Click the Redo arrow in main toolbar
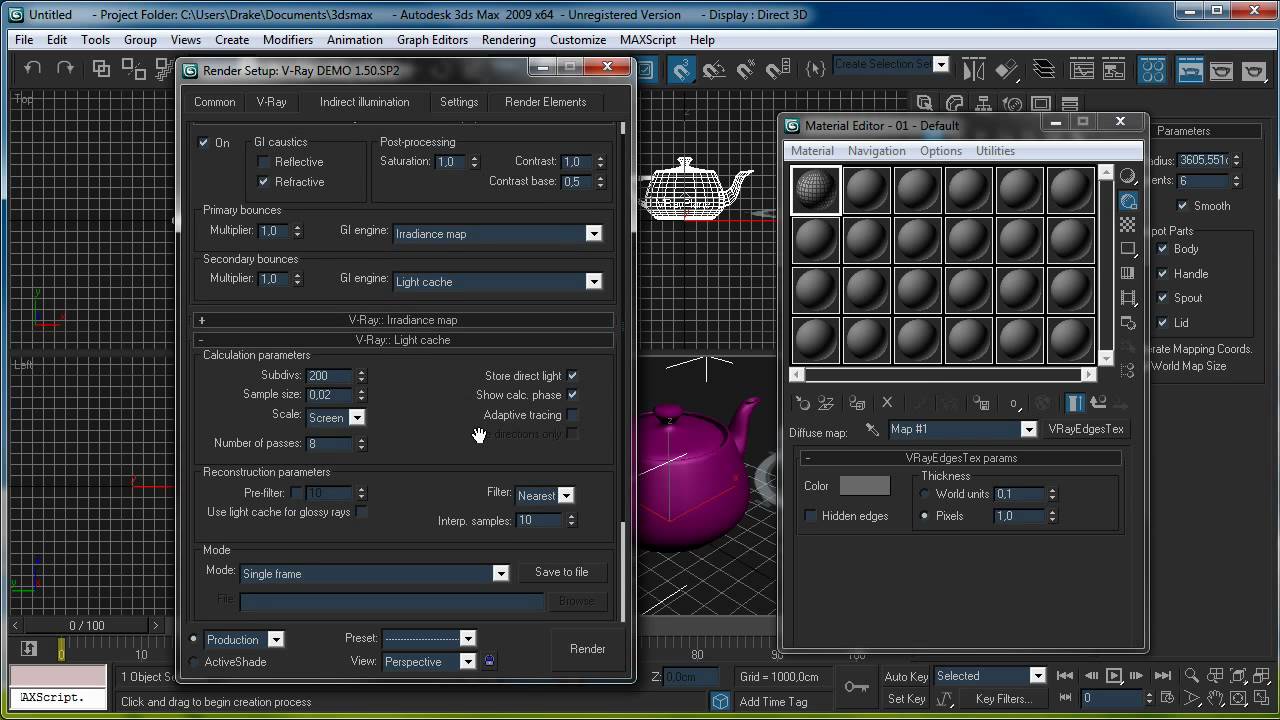 (x=65, y=68)
